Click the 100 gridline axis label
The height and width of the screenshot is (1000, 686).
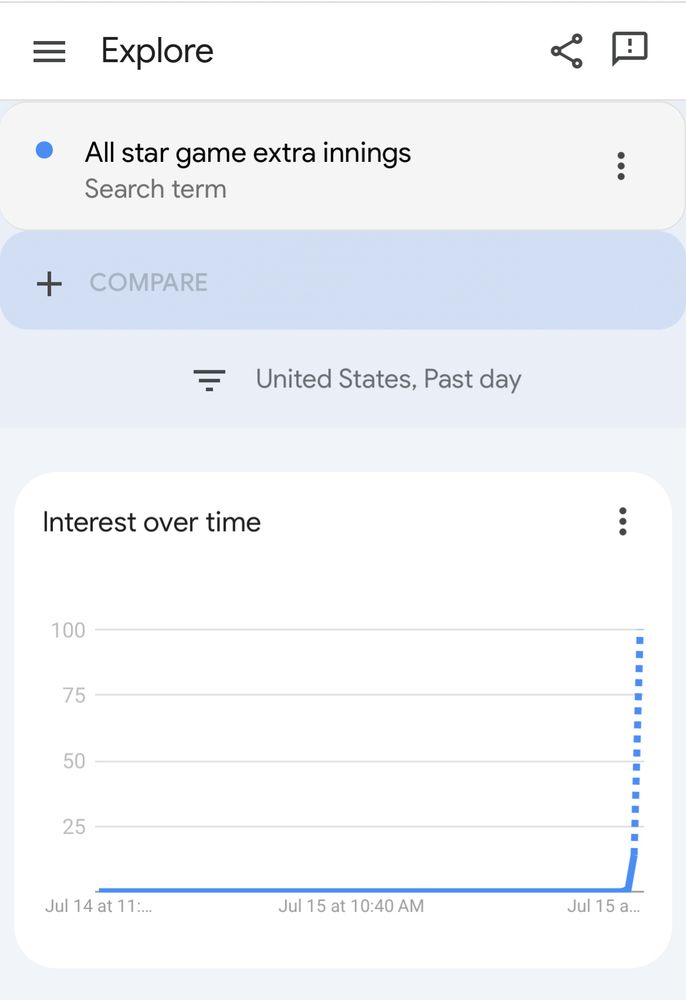point(68,630)
